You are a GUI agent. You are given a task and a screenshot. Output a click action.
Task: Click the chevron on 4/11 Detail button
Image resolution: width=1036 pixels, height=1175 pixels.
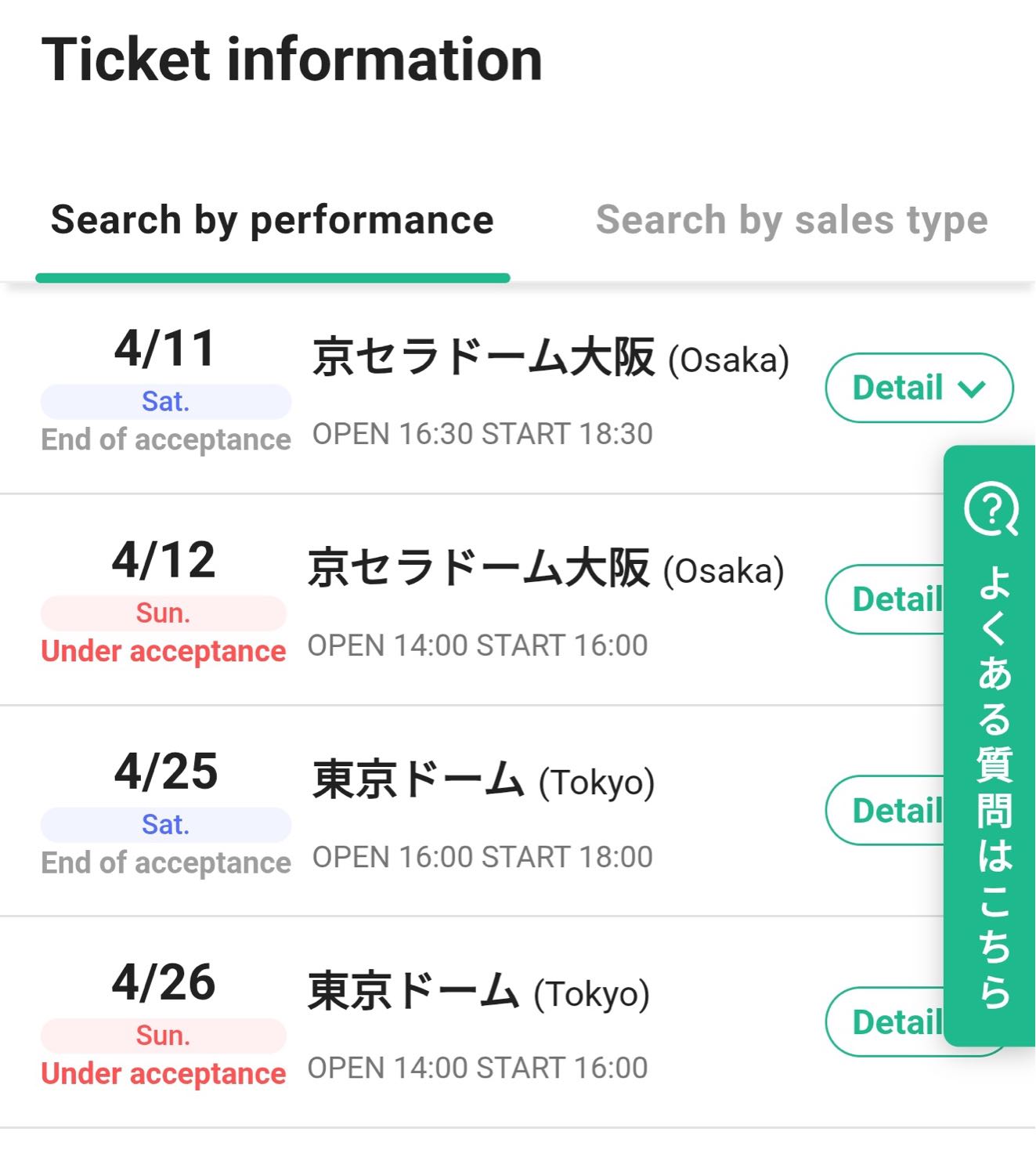972,389
